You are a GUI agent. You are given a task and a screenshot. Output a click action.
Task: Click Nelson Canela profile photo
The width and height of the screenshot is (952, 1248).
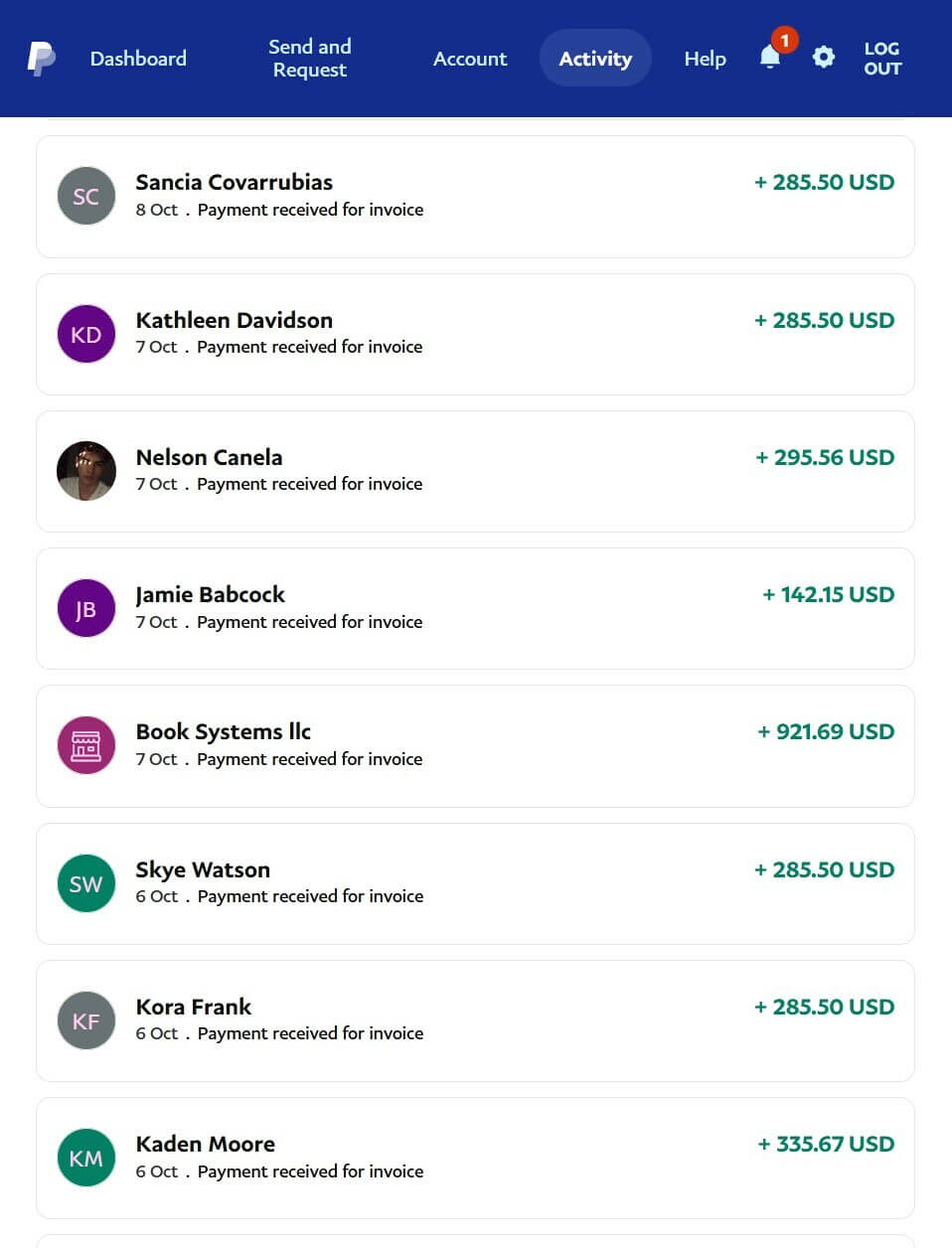(86, 471)
